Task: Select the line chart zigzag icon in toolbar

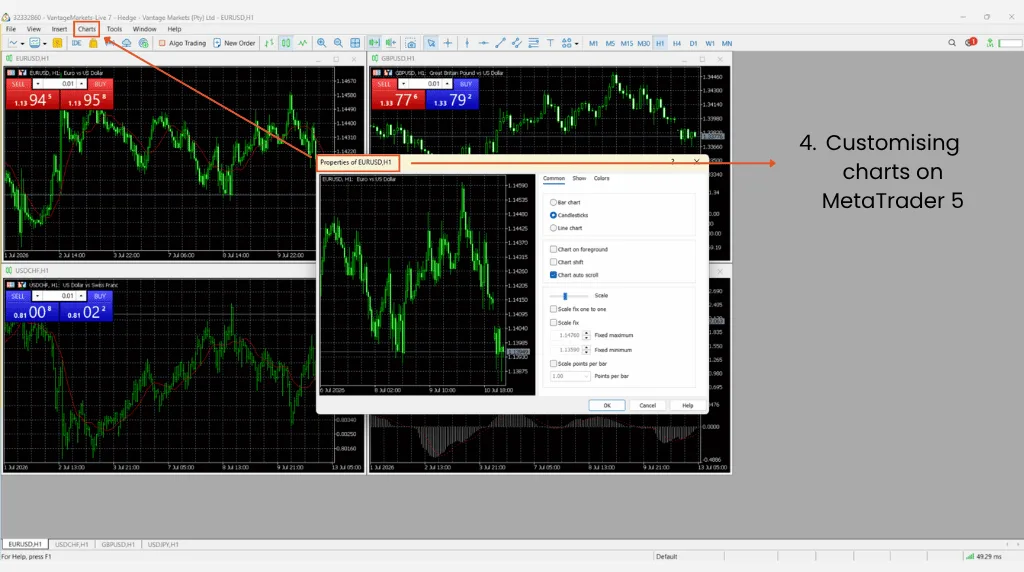Action: 303,43
